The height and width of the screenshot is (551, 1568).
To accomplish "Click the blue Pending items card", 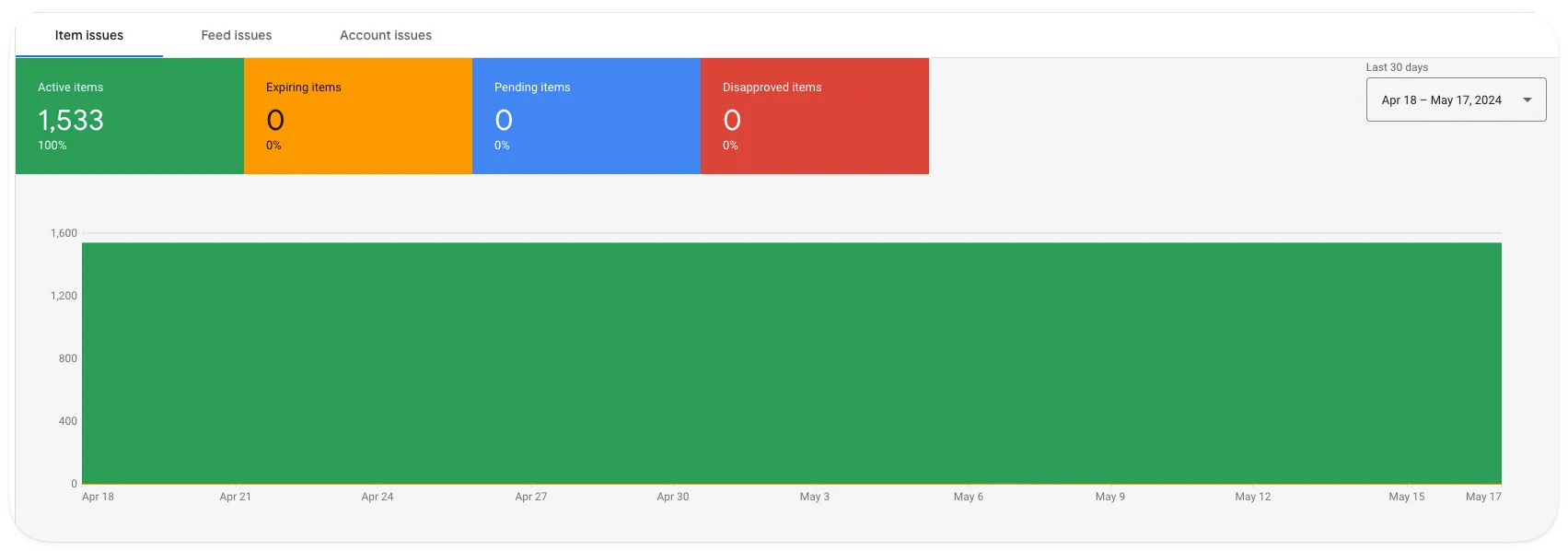I will (587, 116).
